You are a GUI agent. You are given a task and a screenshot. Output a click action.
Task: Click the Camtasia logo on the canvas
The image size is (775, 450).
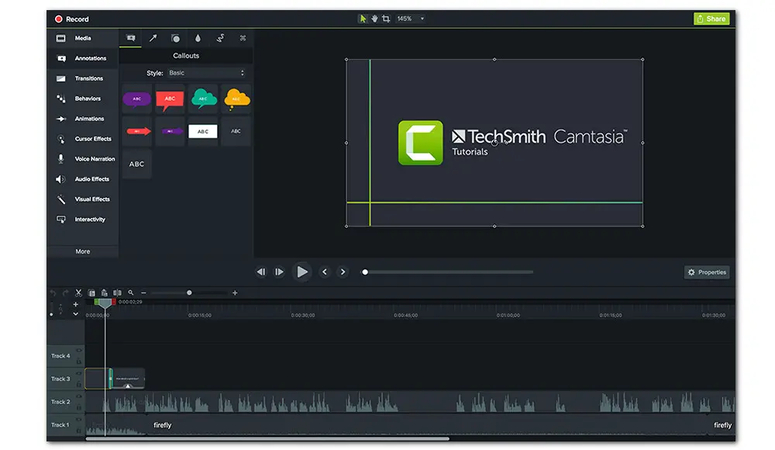[x=421, y=142]
